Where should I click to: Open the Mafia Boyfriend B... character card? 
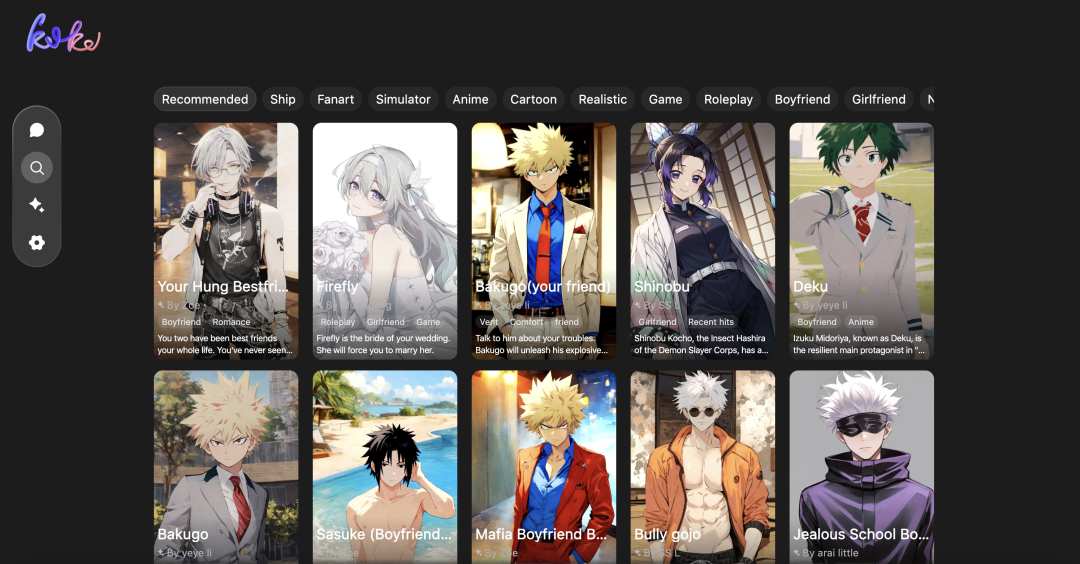pos(543,468)
